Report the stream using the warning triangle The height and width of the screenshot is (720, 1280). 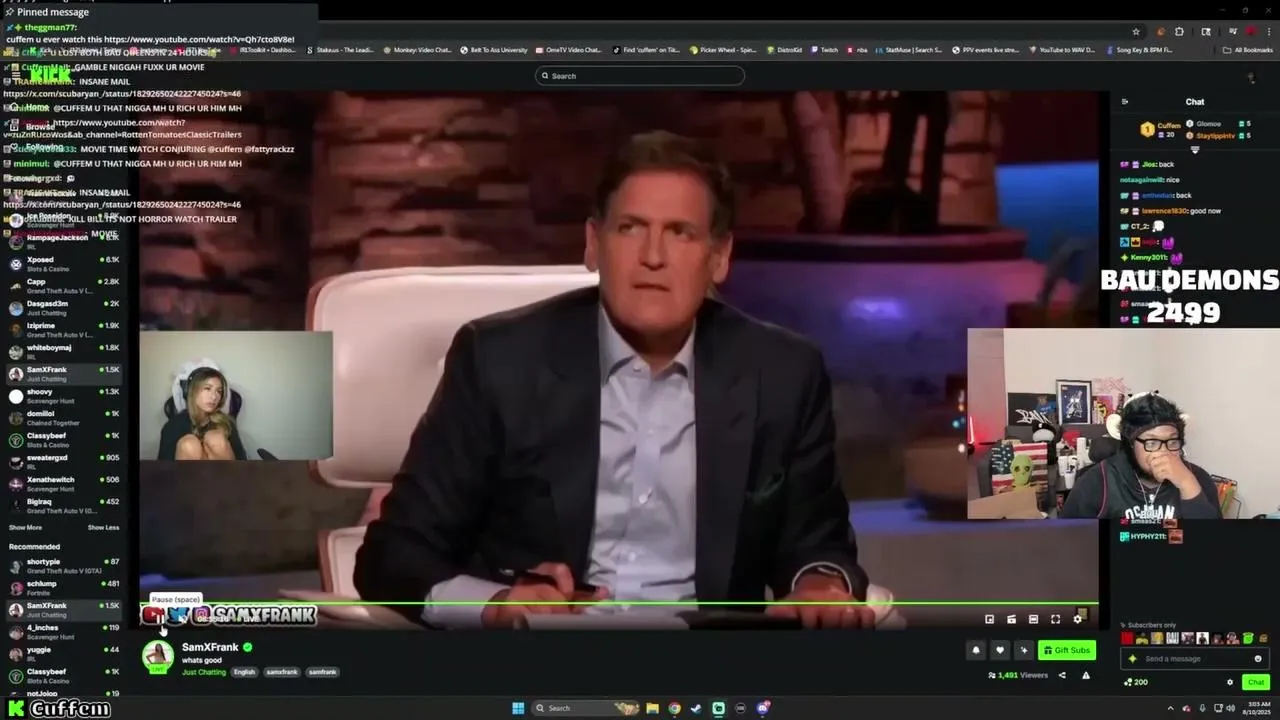[x=1086, y=675]
